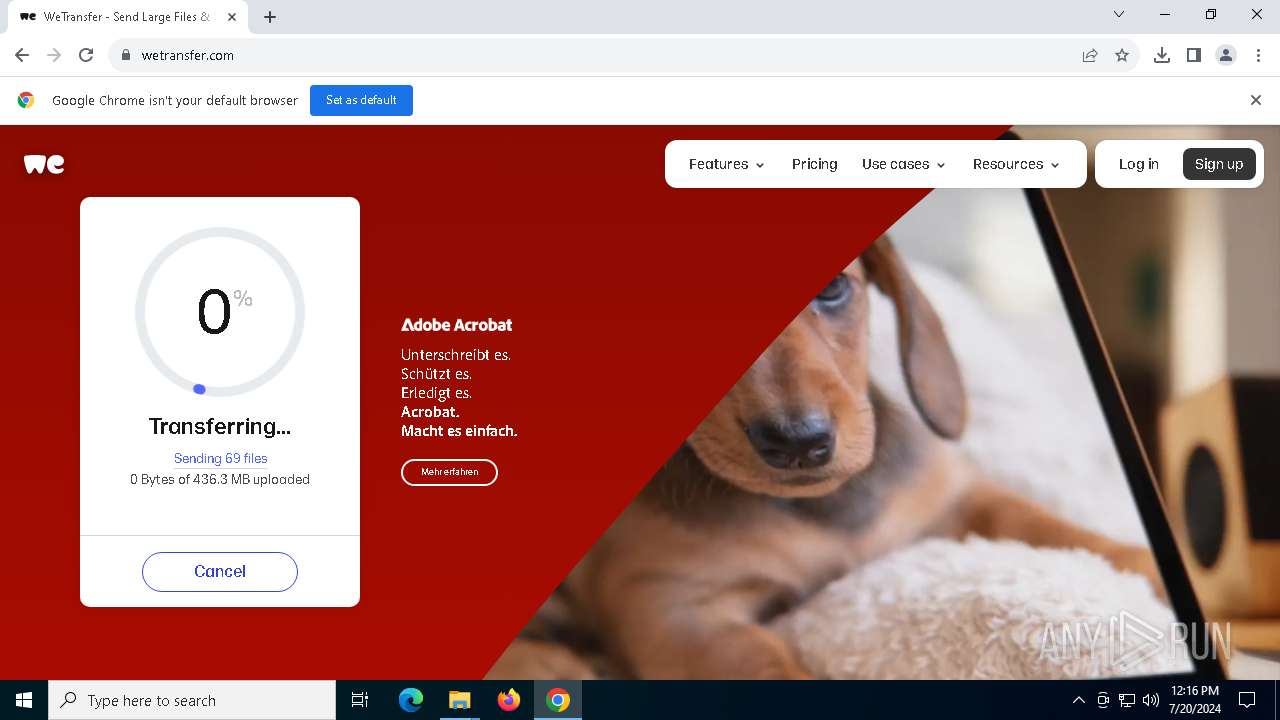Screen dimensions: 1280x720
Task: Click the WeTransfer logo
Action: pos(44,164)
